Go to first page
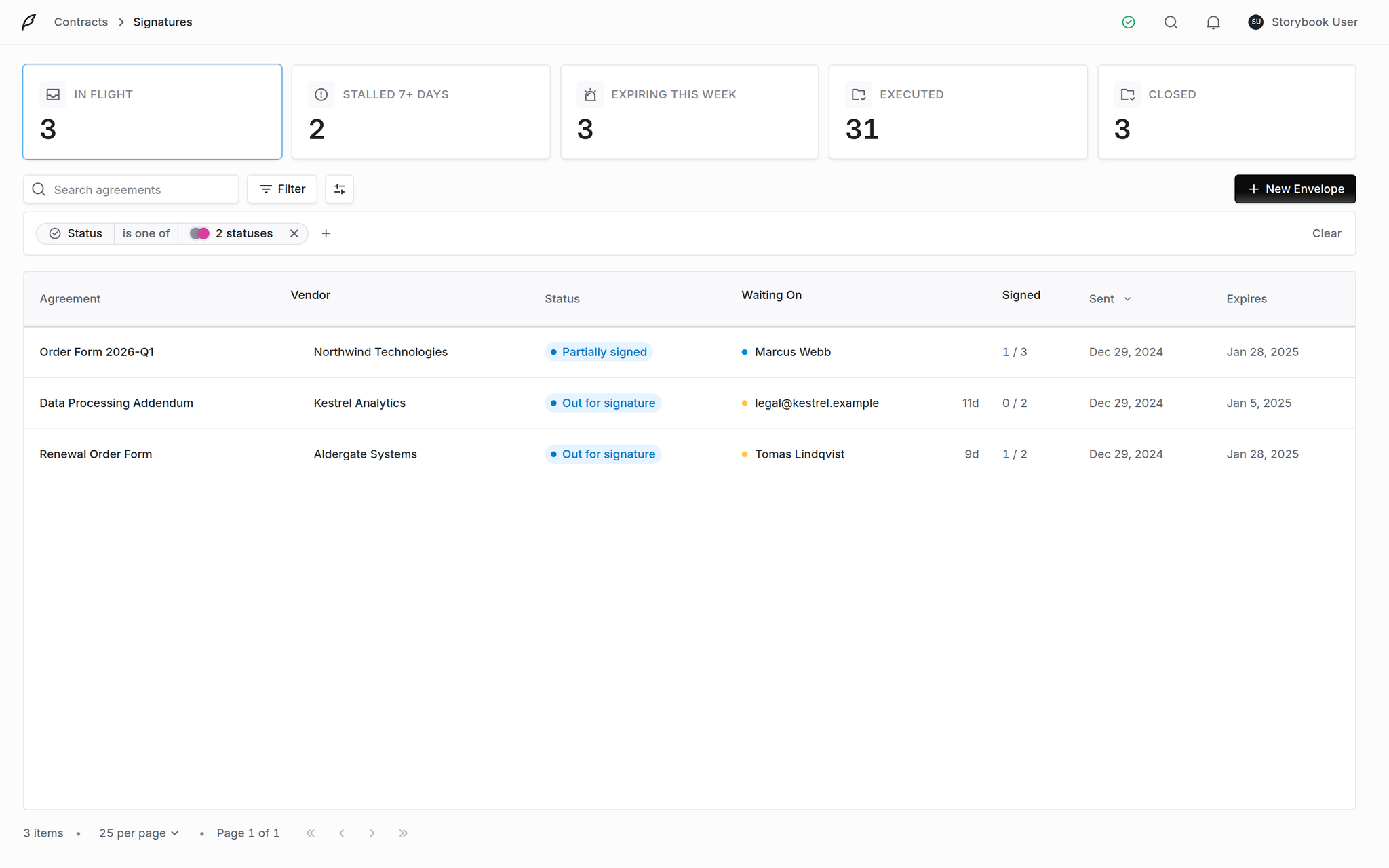The height and width of the screenshot is (868, 1389). (311, 833)
